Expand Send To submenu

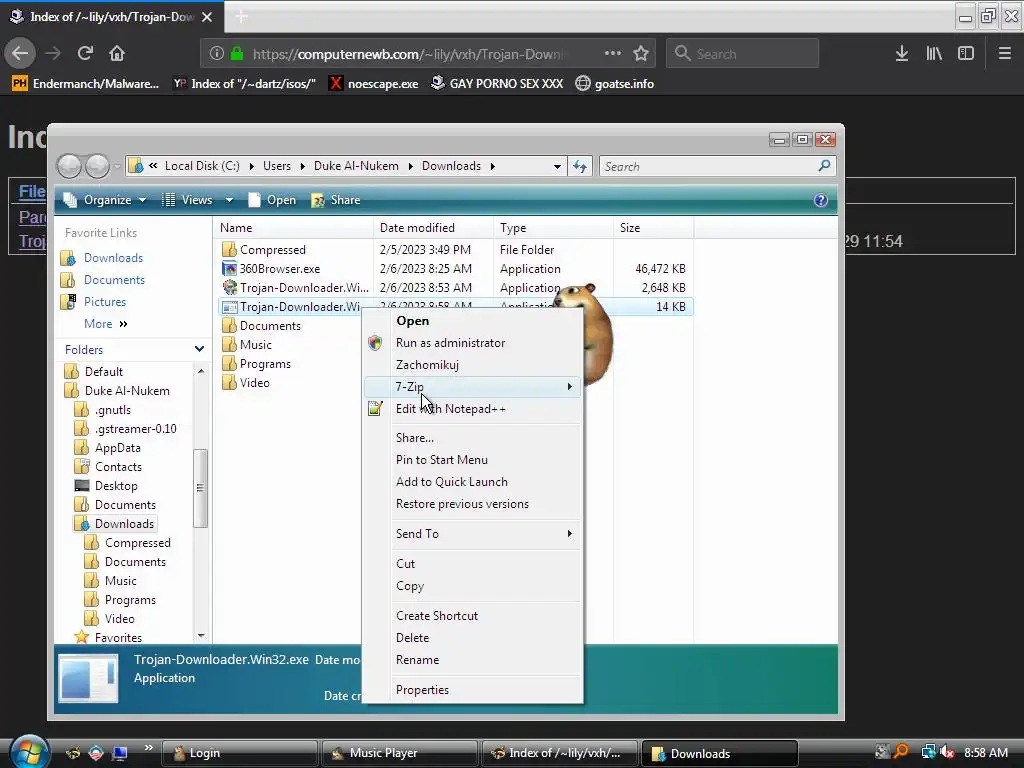pos(472,534)
